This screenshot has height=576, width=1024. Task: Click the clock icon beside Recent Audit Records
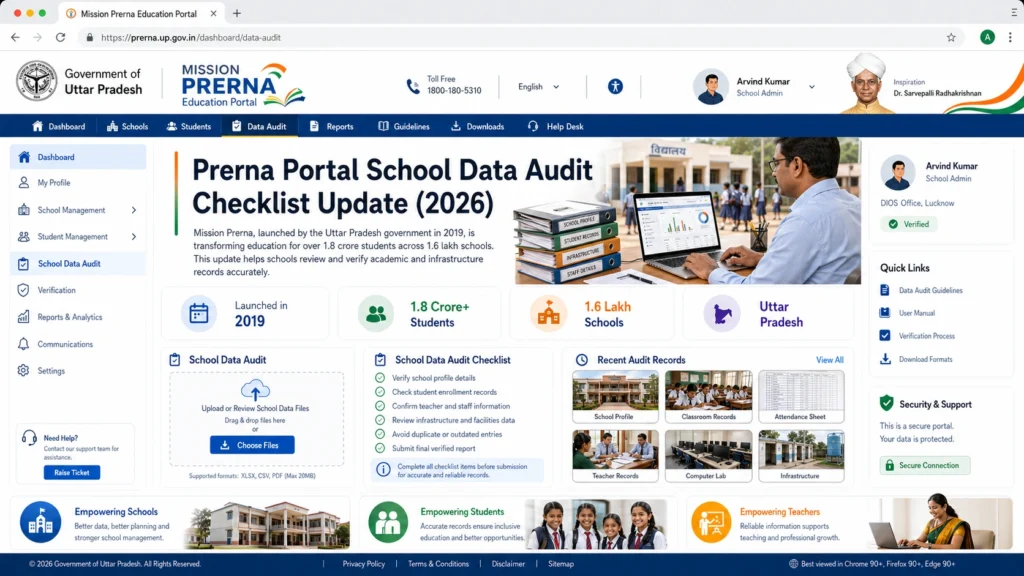[581, 360]
